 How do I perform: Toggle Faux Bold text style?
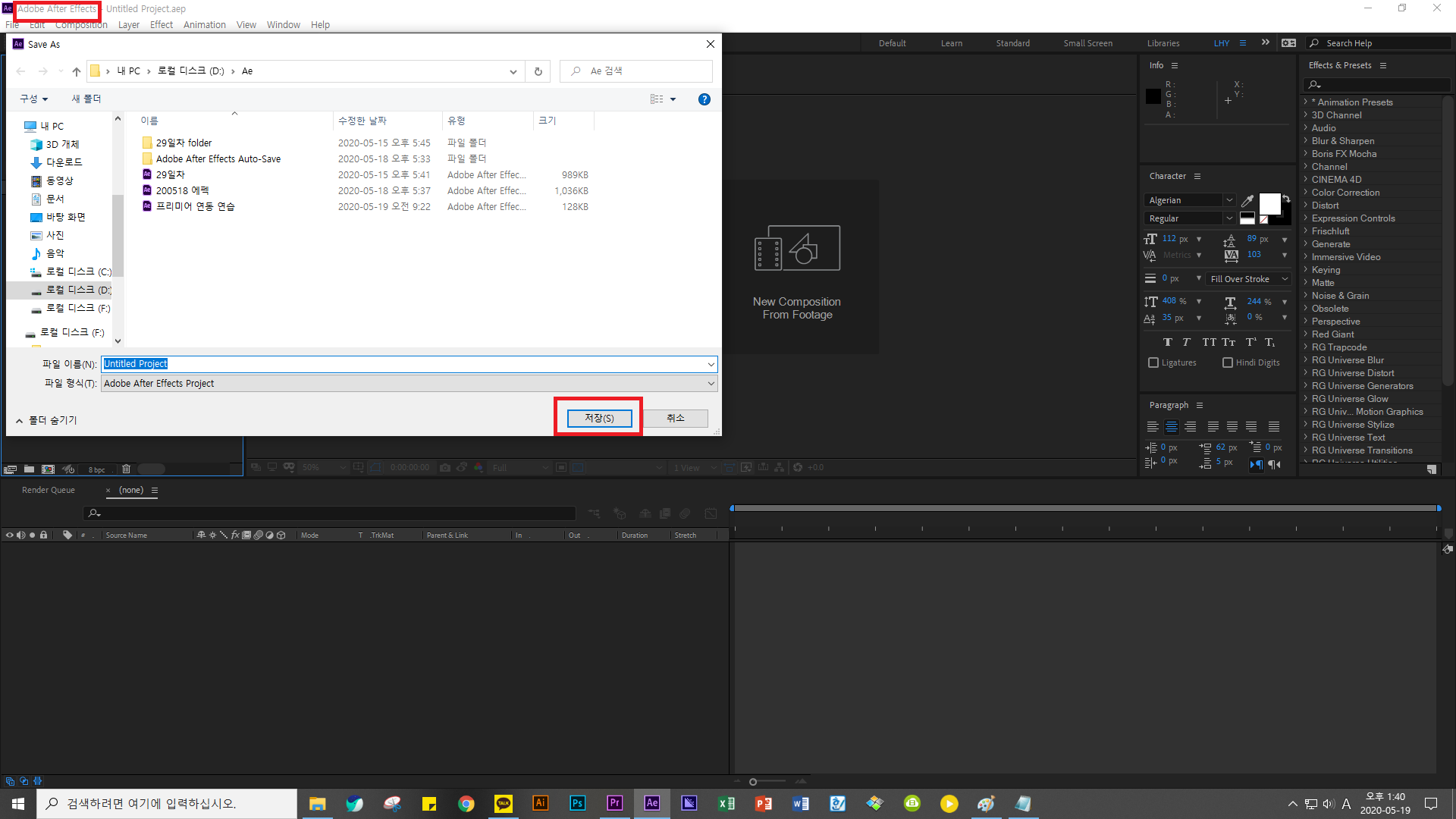point(1168,343)
